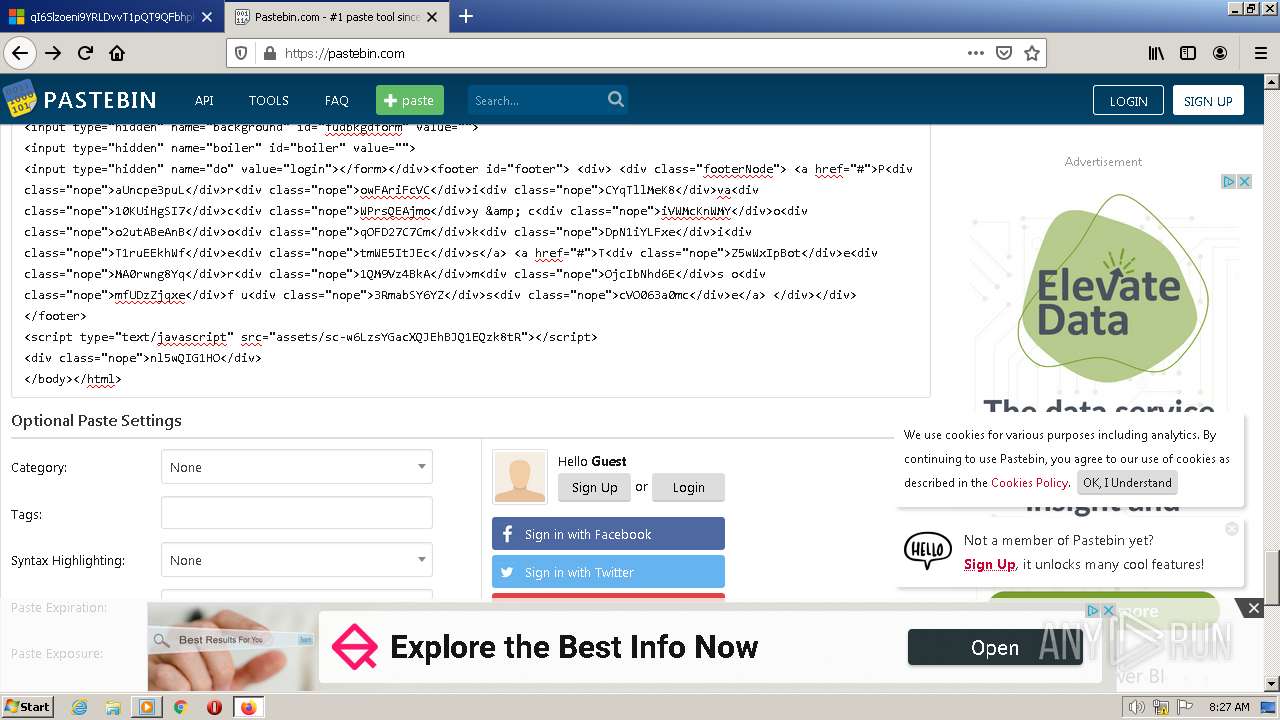Click the Open button on the banner ad
This screenshot has height=720, width=1280.
coord(995,647)
